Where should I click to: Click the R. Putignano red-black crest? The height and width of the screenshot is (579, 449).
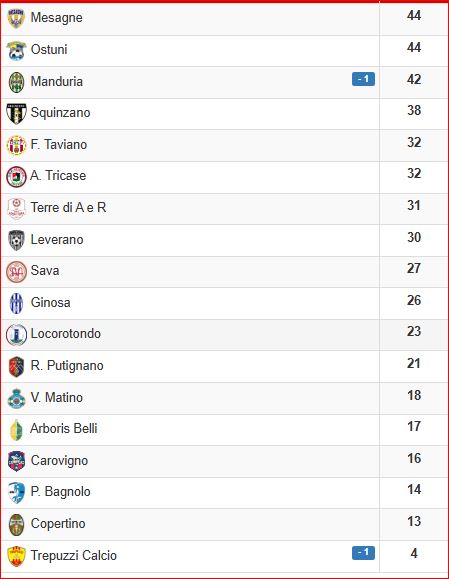click(16, 366)
